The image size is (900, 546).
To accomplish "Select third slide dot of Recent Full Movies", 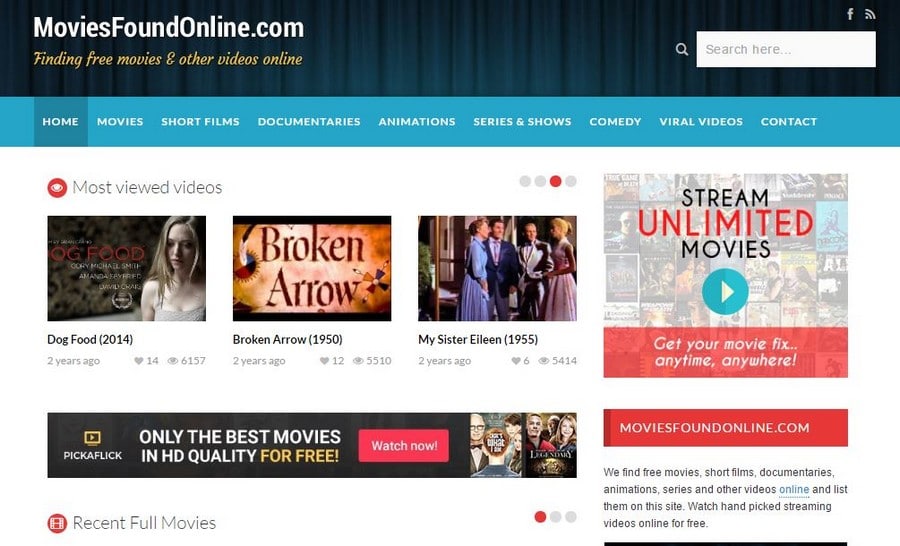I will pyautogui.click(x=571, y=517).
